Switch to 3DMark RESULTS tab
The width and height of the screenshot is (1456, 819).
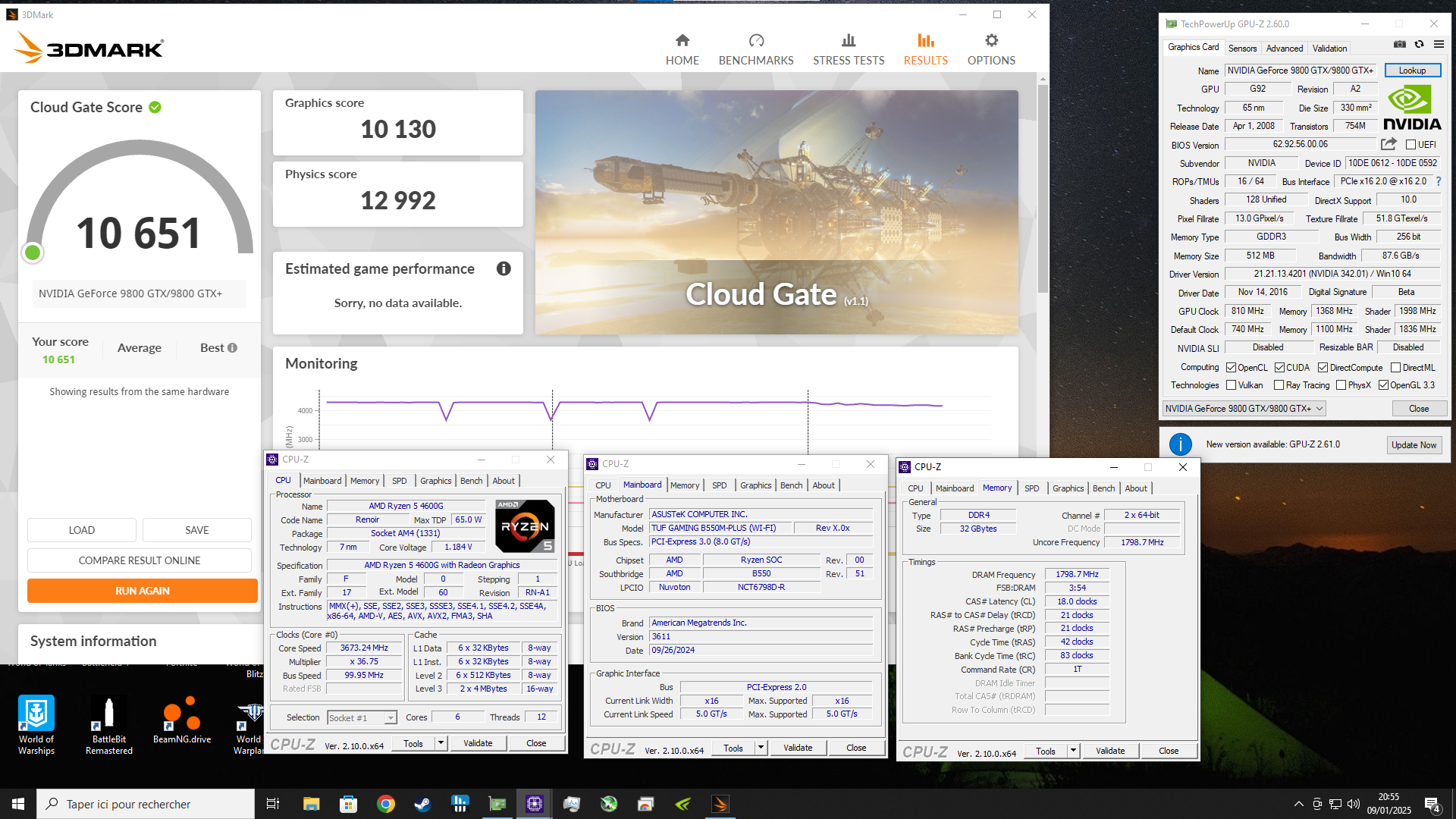925,49
